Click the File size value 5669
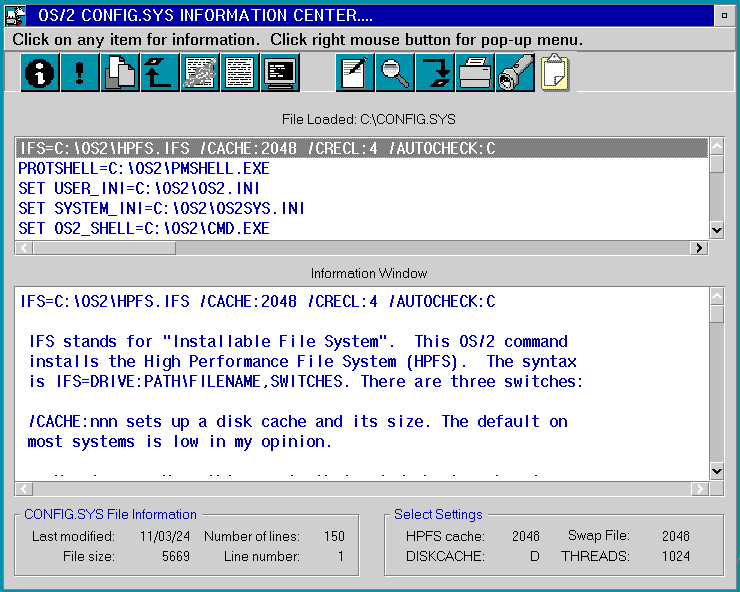 176,556
